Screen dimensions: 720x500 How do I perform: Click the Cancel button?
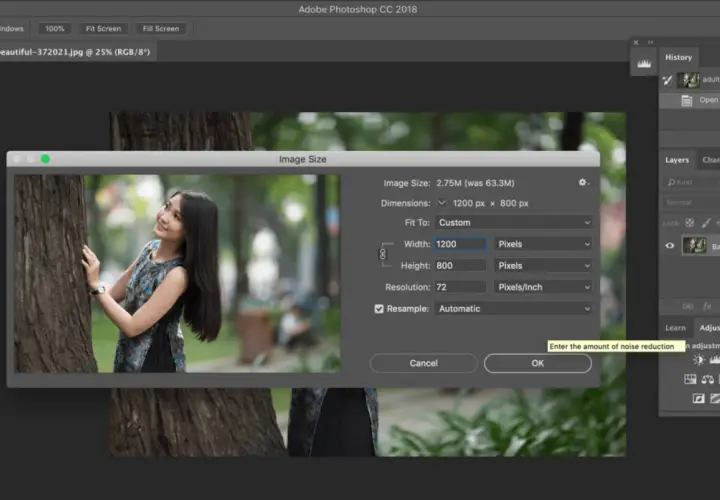point(423,363)
